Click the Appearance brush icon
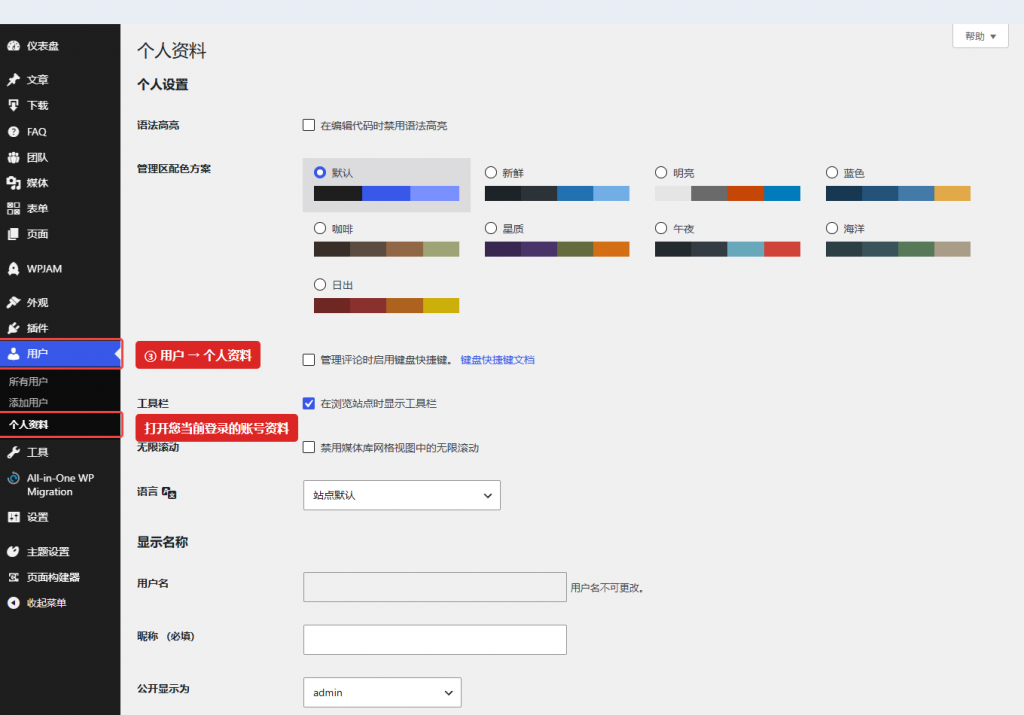This screenshot has width=1024, height=715. [13, 302]
